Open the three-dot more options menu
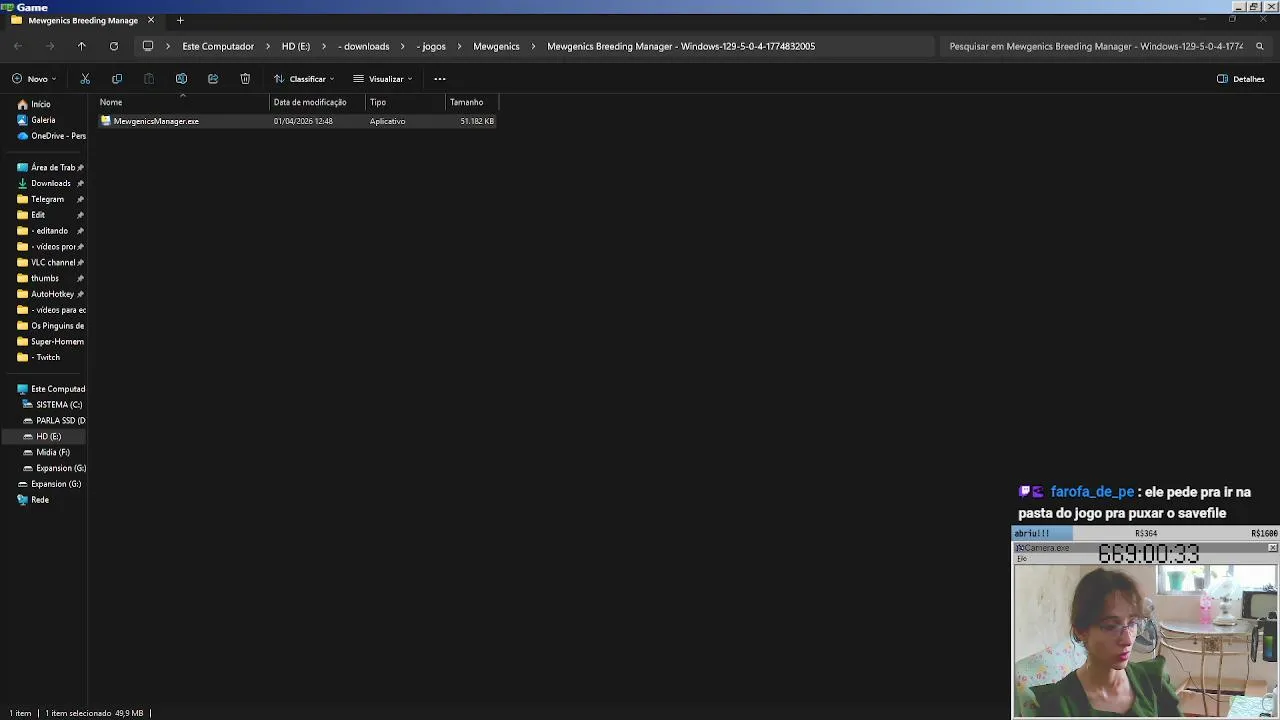The width and height of the screenshot is (1280, 720). tap(440, 79)
